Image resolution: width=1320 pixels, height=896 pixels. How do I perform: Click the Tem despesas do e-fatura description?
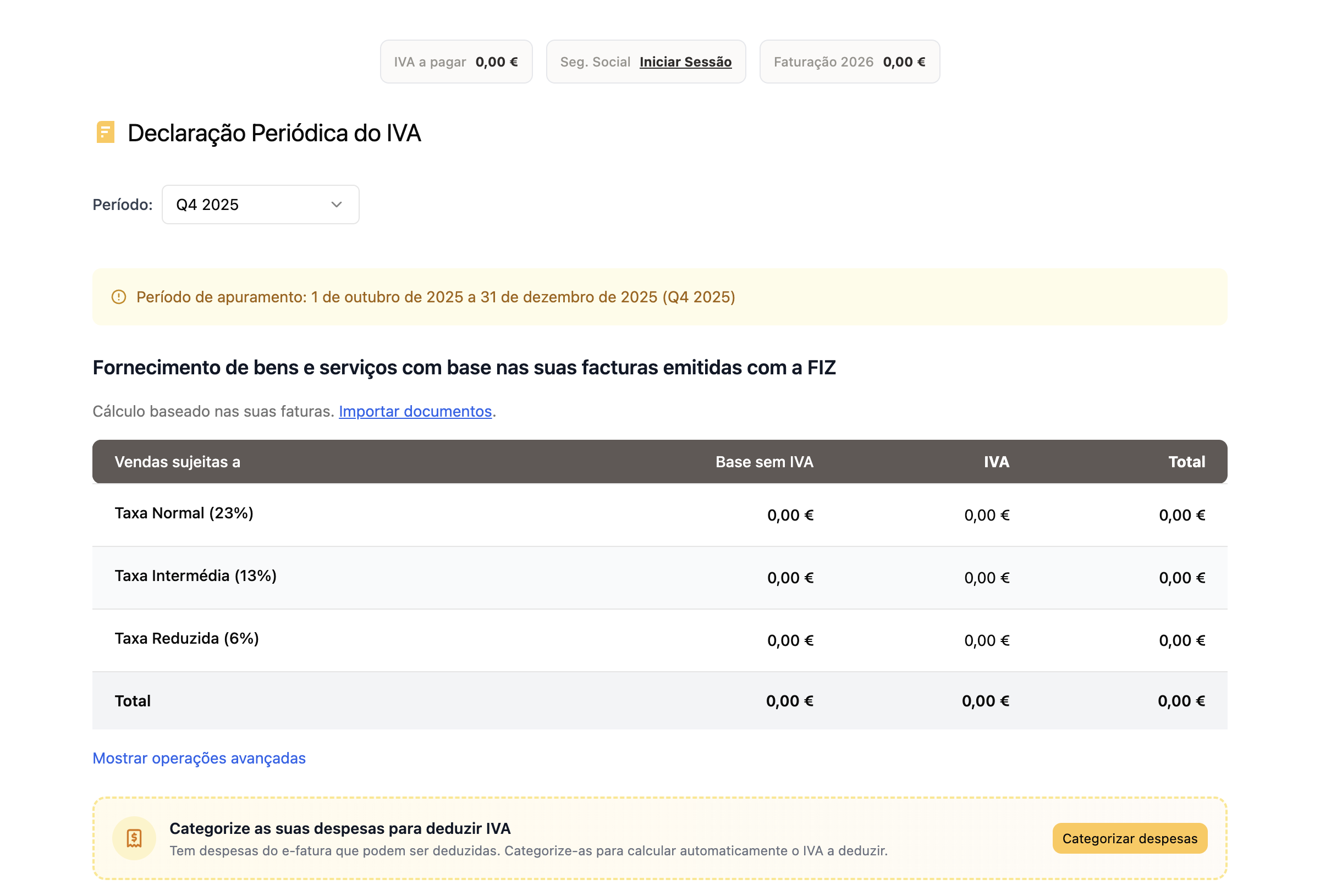[x=528, y=850]
